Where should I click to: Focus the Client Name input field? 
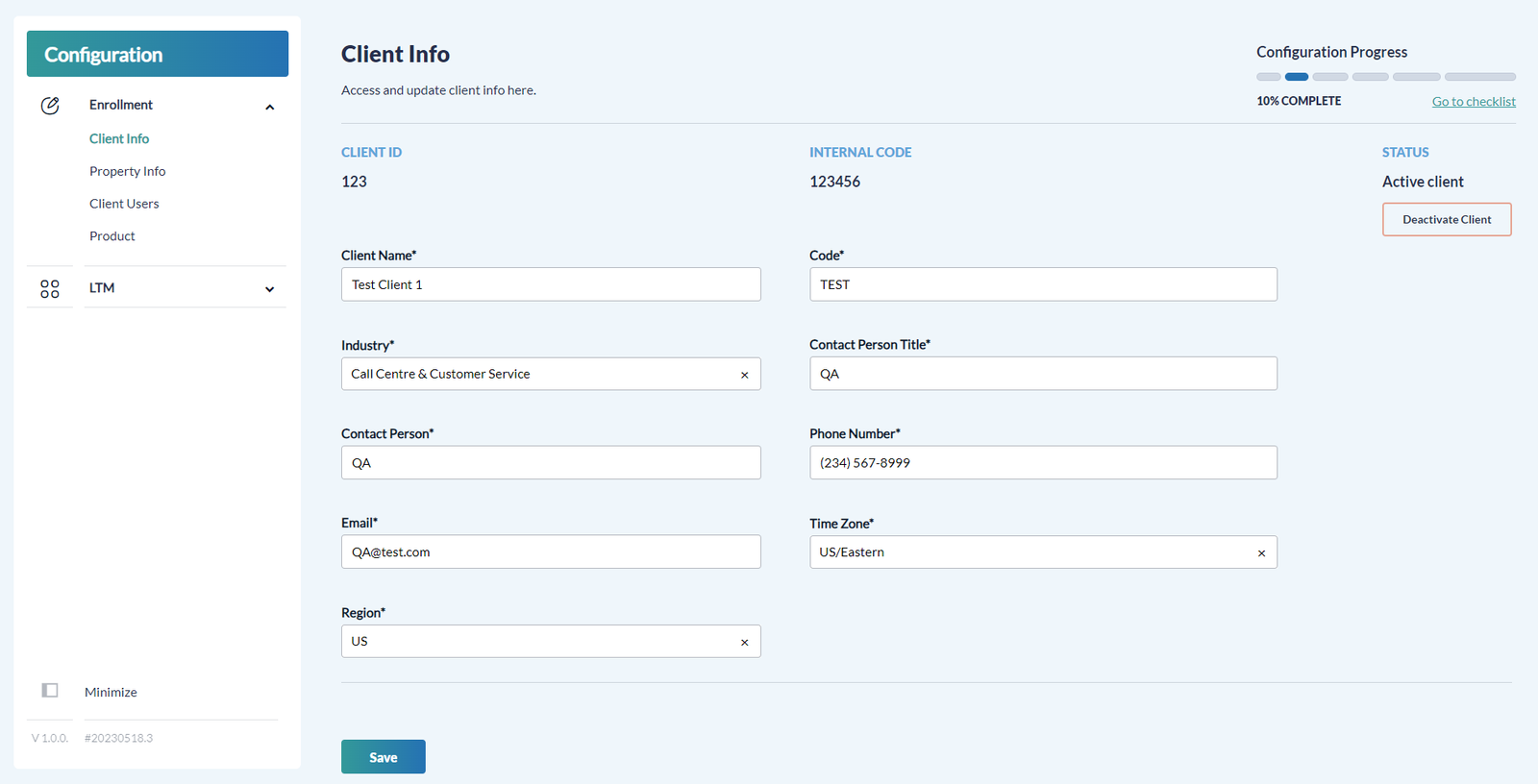551,284
